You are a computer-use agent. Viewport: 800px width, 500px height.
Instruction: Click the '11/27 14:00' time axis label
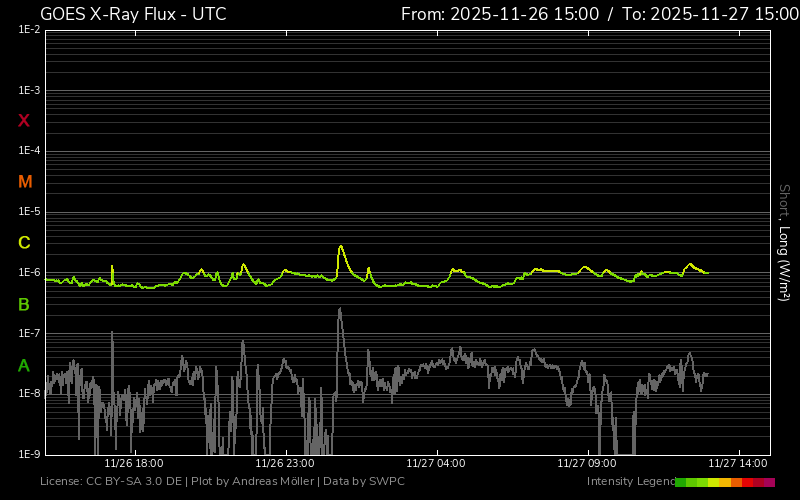738,463
